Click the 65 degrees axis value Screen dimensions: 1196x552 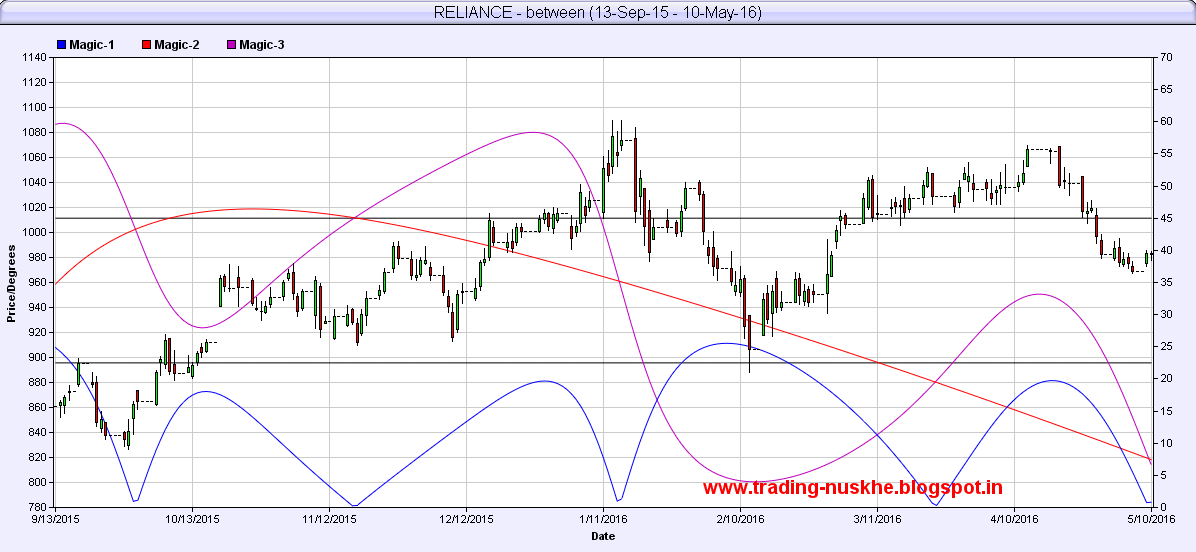(x=1165, y=89)
